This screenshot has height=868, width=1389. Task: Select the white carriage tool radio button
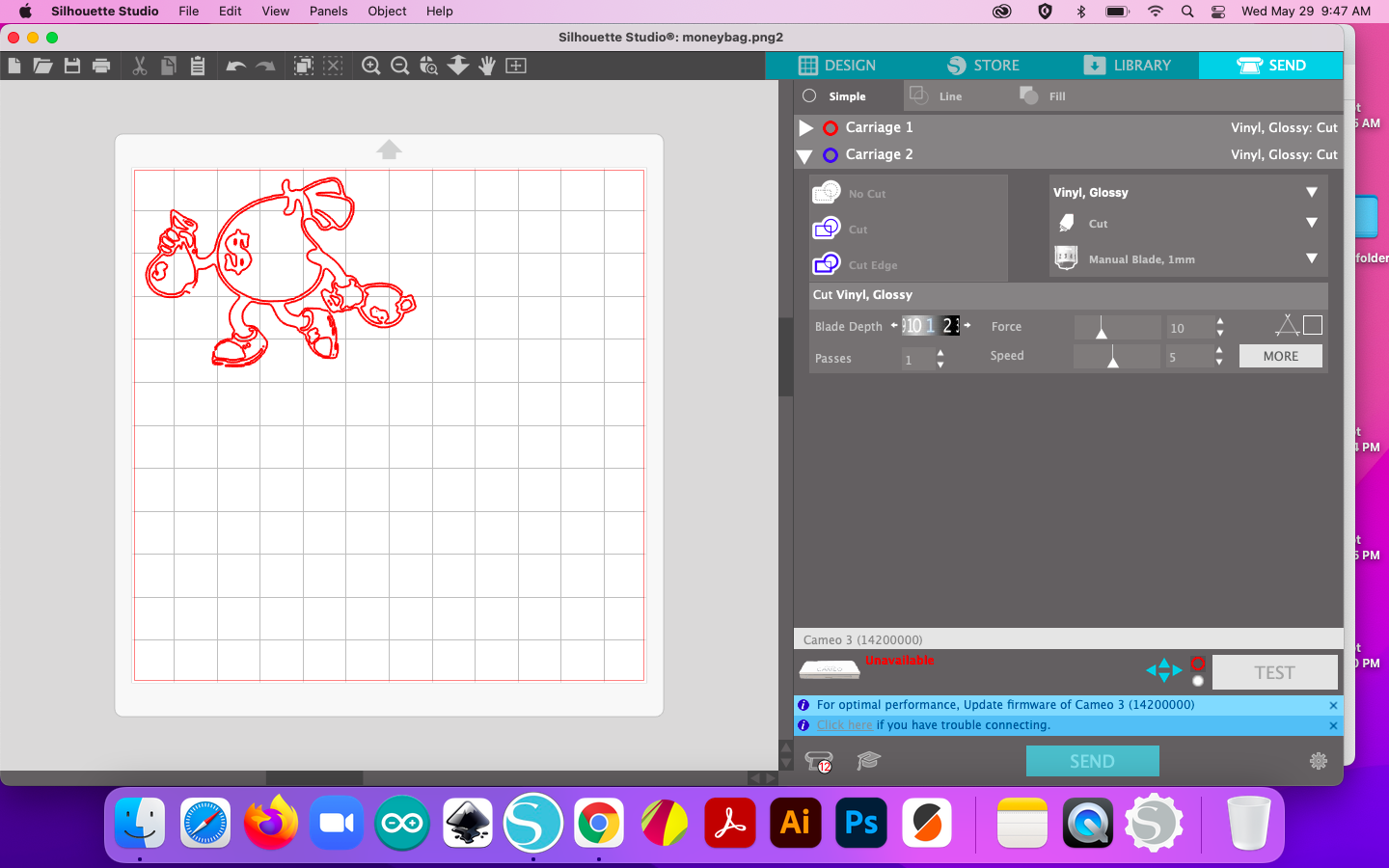coord(1198,681)
